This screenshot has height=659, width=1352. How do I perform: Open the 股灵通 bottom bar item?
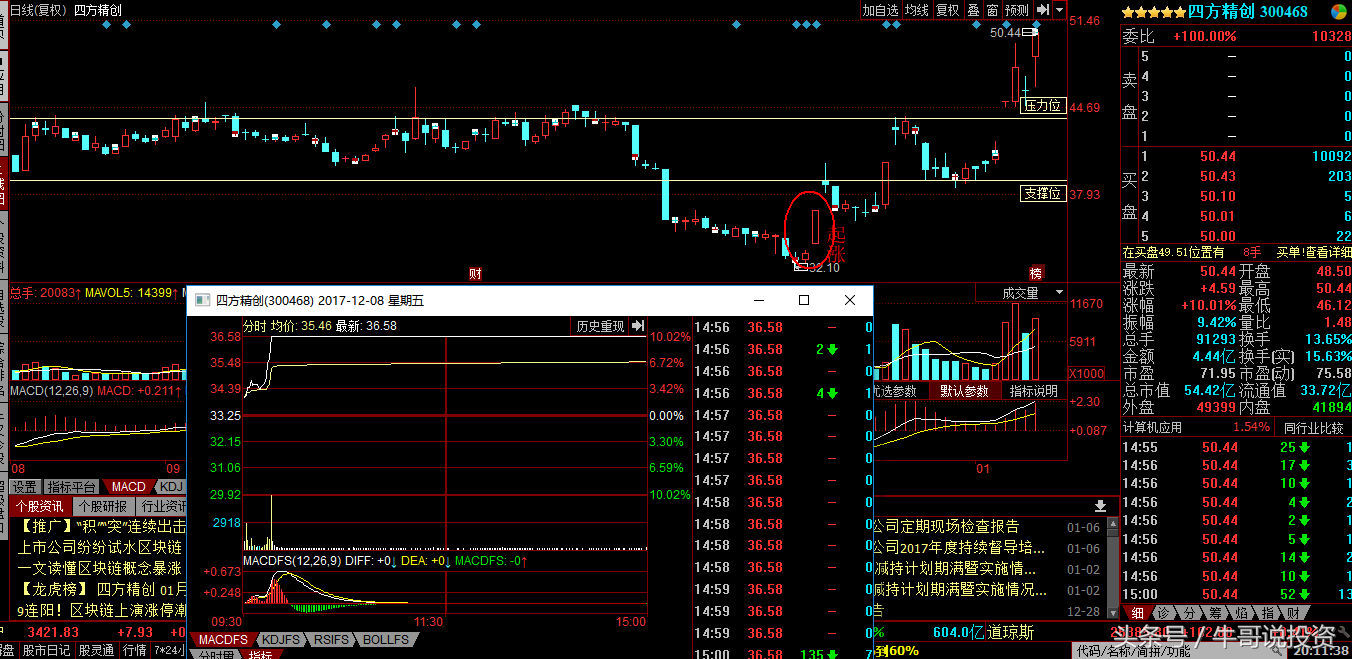96,651
